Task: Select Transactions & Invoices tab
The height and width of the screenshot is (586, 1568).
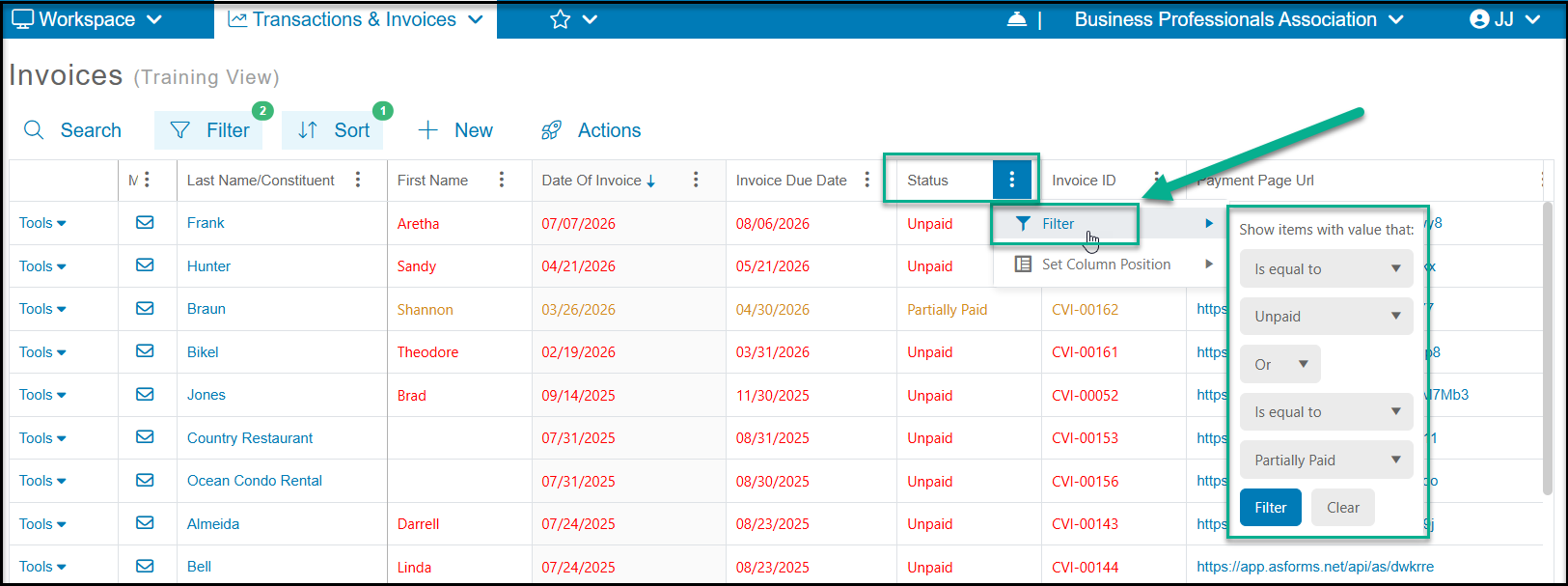Action: pos(355,19)
